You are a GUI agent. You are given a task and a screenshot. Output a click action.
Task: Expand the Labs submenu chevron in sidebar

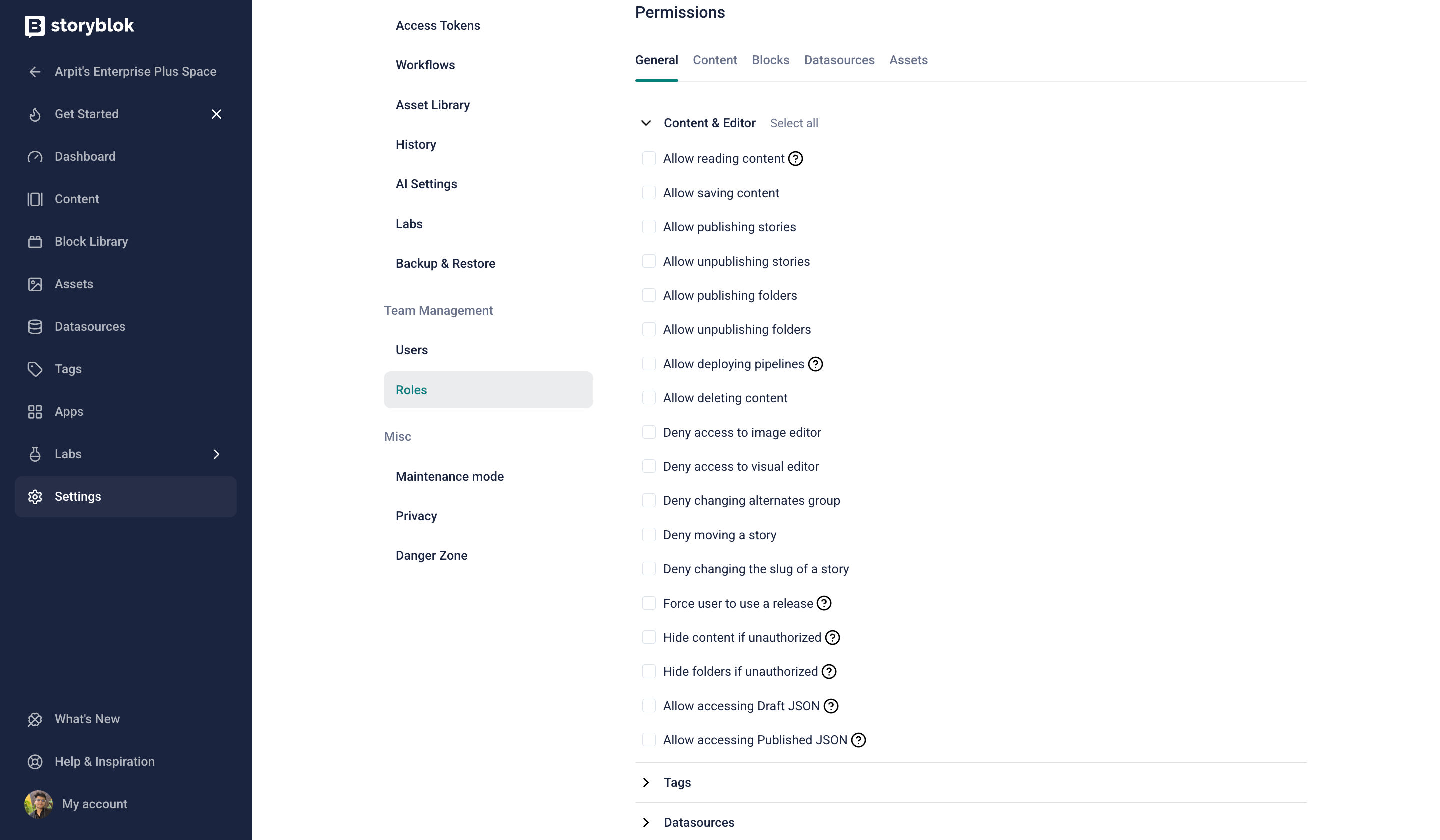[x=216, y=454]
